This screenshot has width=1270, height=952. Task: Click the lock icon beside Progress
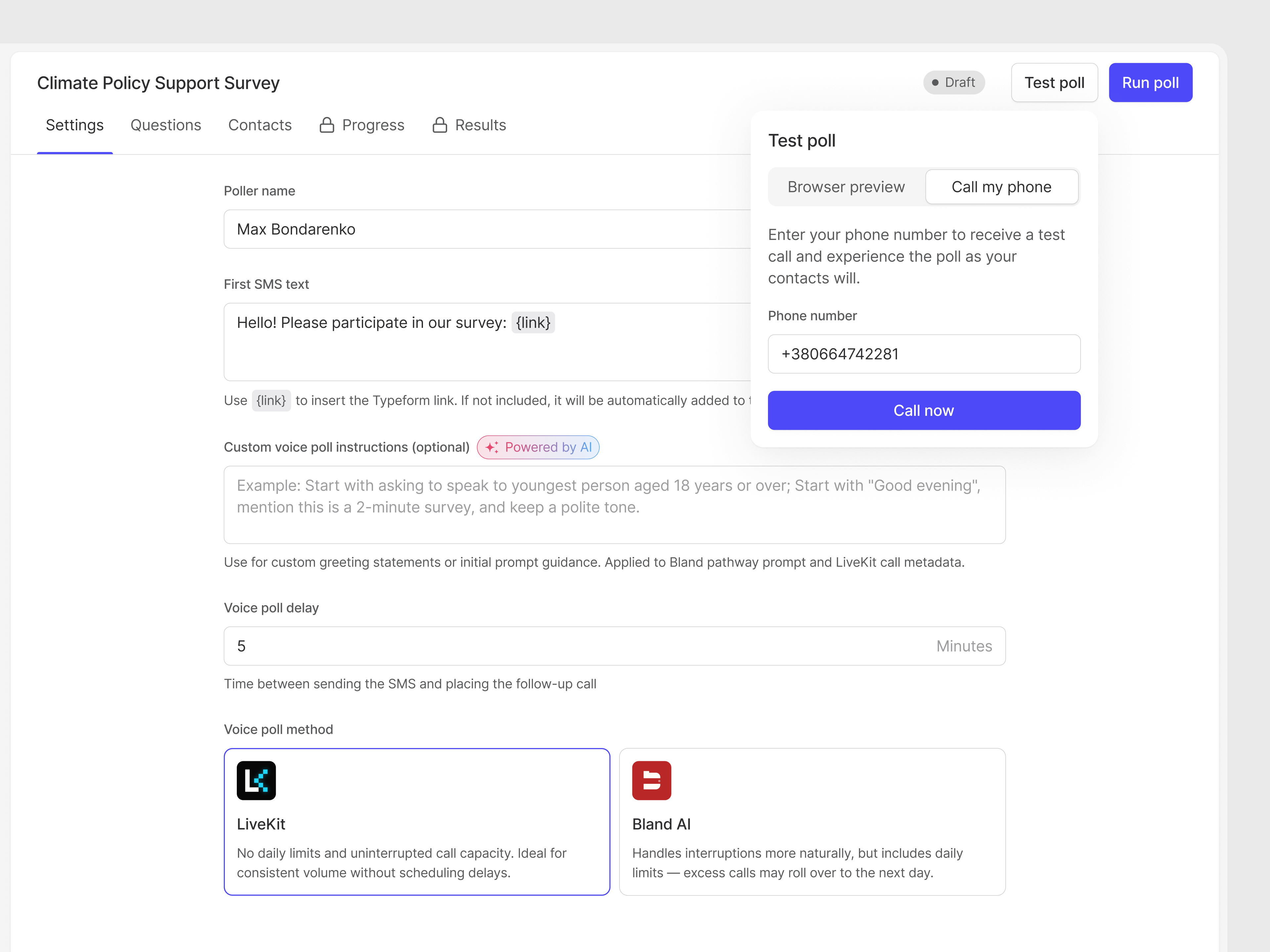click(327, 125)
